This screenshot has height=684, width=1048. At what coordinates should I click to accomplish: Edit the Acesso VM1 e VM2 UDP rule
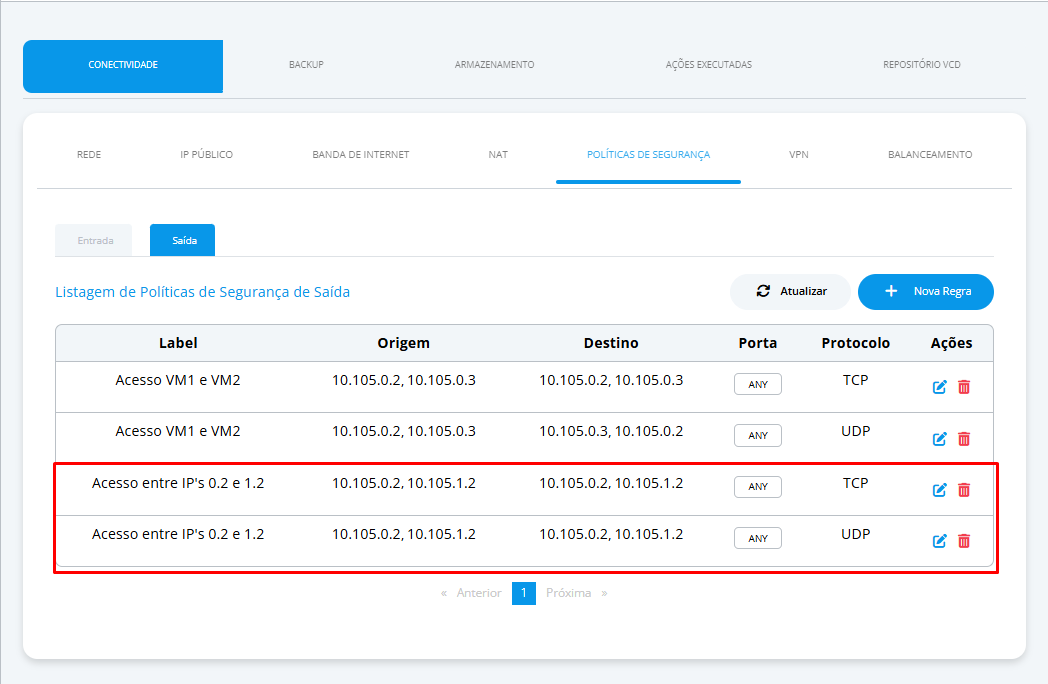(x=939, y=439)
